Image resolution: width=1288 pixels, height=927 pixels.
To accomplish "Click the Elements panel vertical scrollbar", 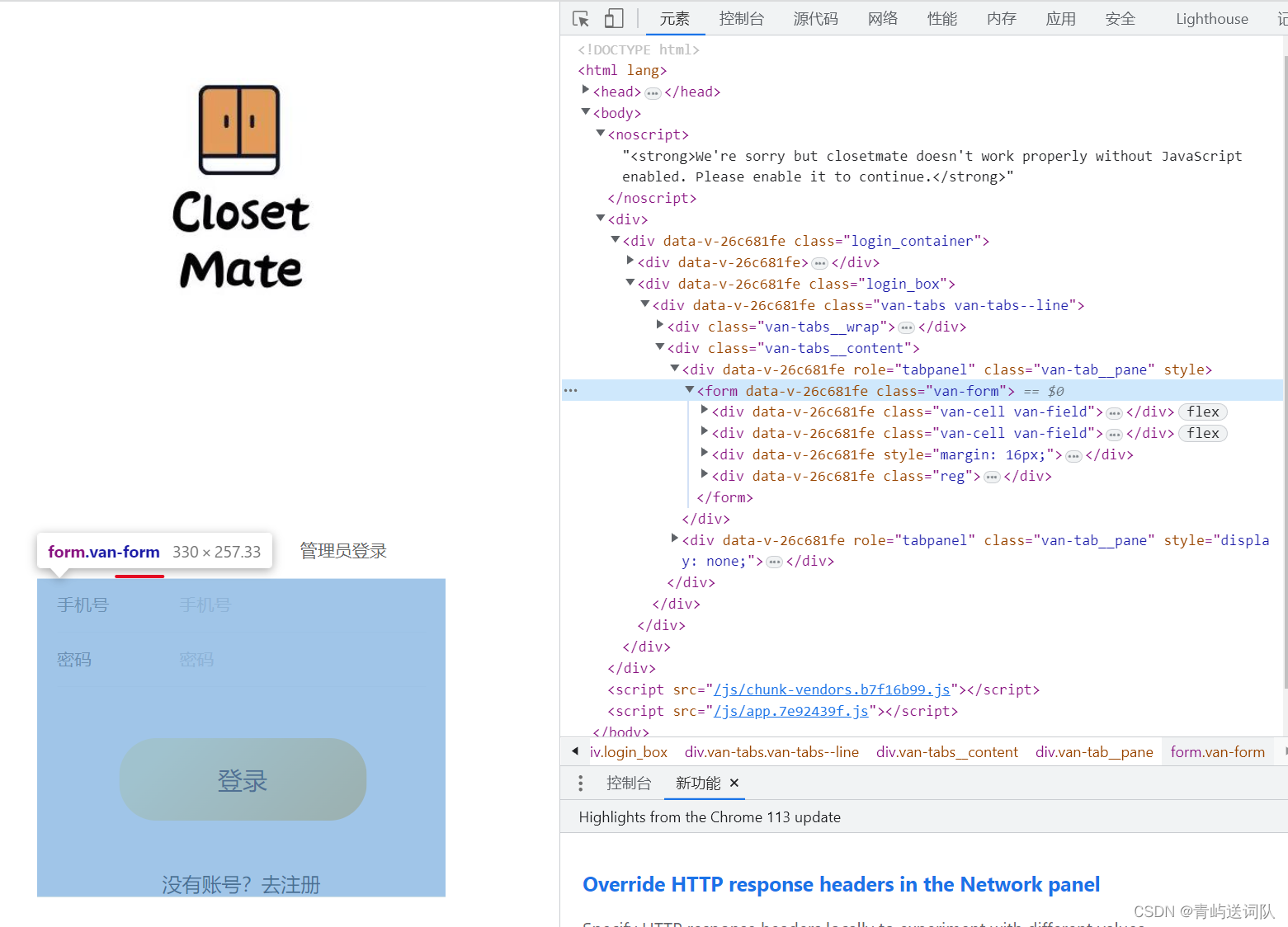I will (1285, 371).
